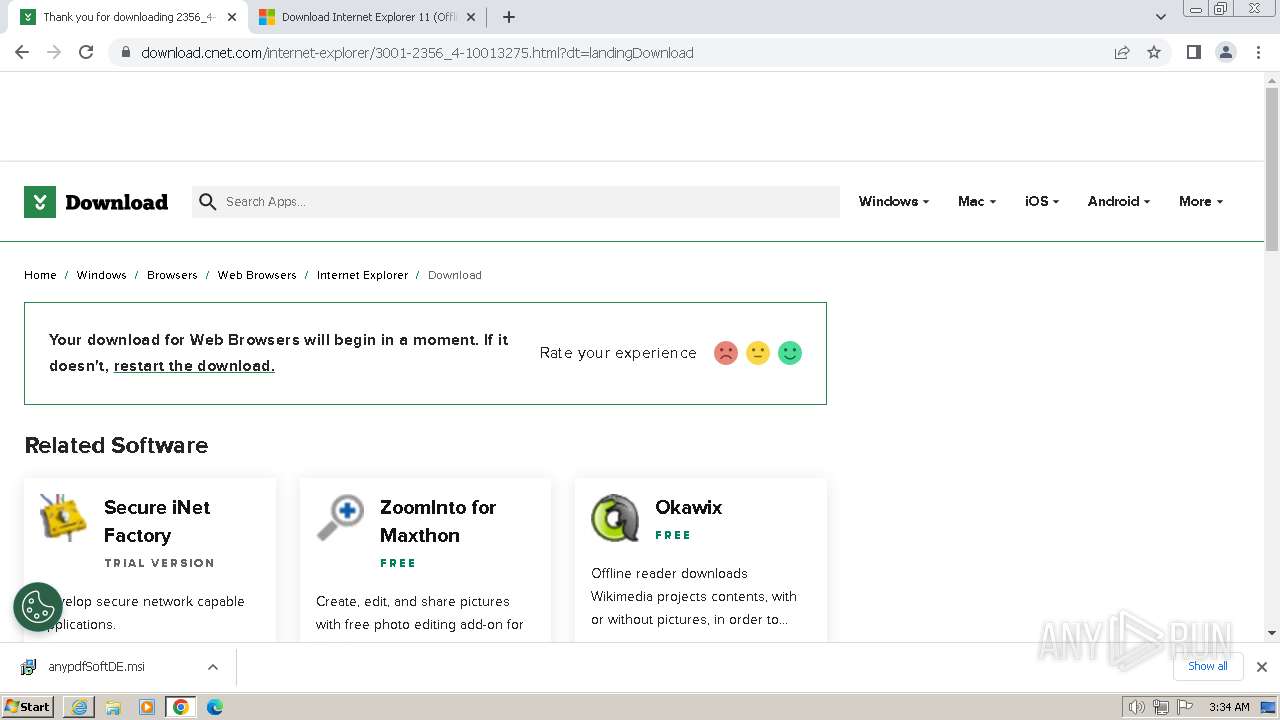1280x720 pixels.
Task: Go to Browsers breadcrumb
Action: [172, 275]
